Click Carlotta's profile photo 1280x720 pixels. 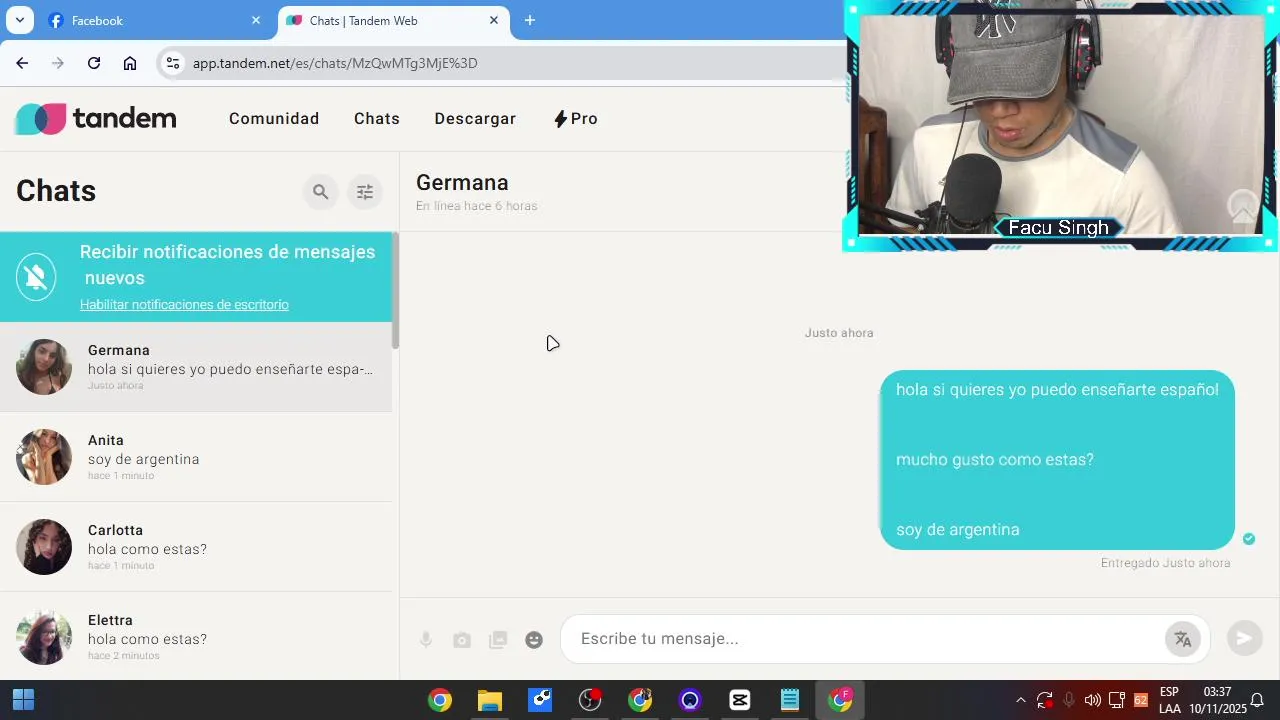[x=44, y=547]
